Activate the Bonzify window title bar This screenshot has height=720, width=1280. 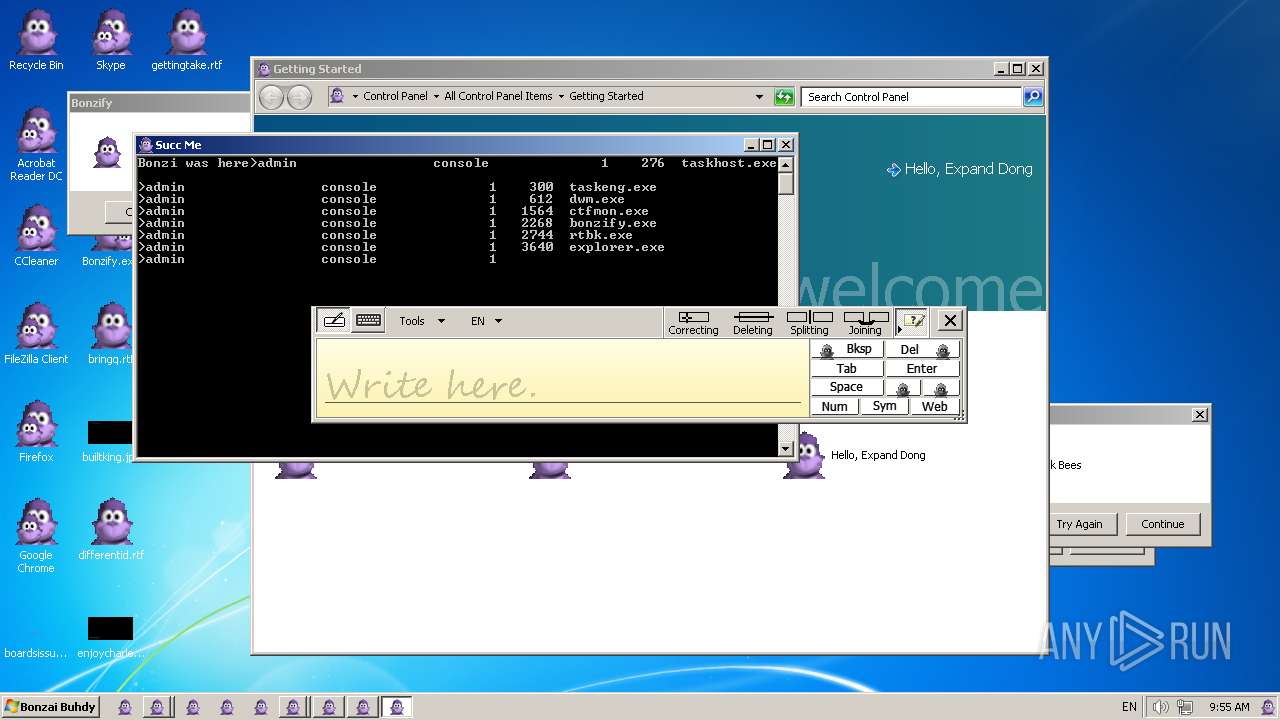[158, 103]
